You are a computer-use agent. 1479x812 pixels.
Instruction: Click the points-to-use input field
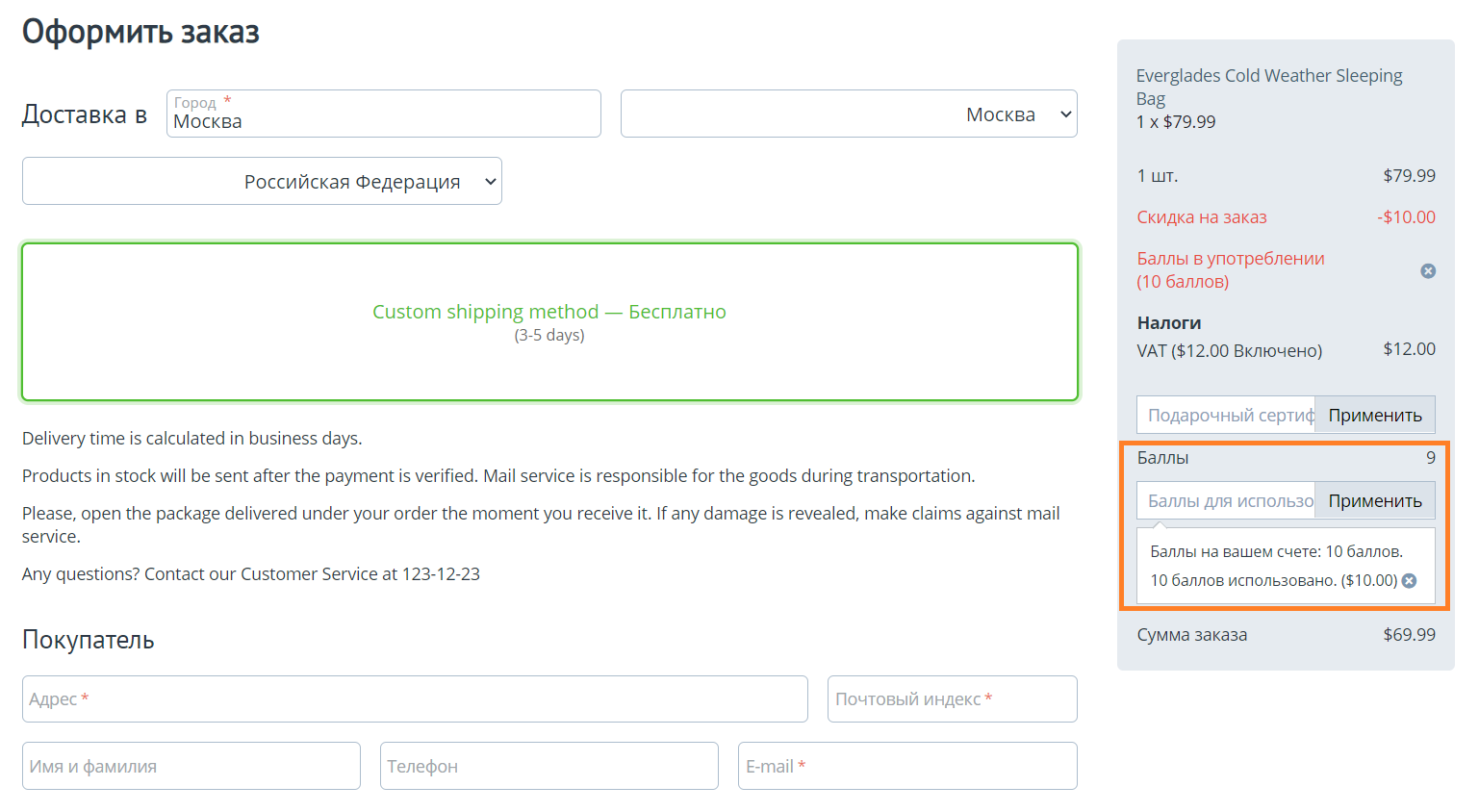pyautogui.click(x=1226, y=501)
